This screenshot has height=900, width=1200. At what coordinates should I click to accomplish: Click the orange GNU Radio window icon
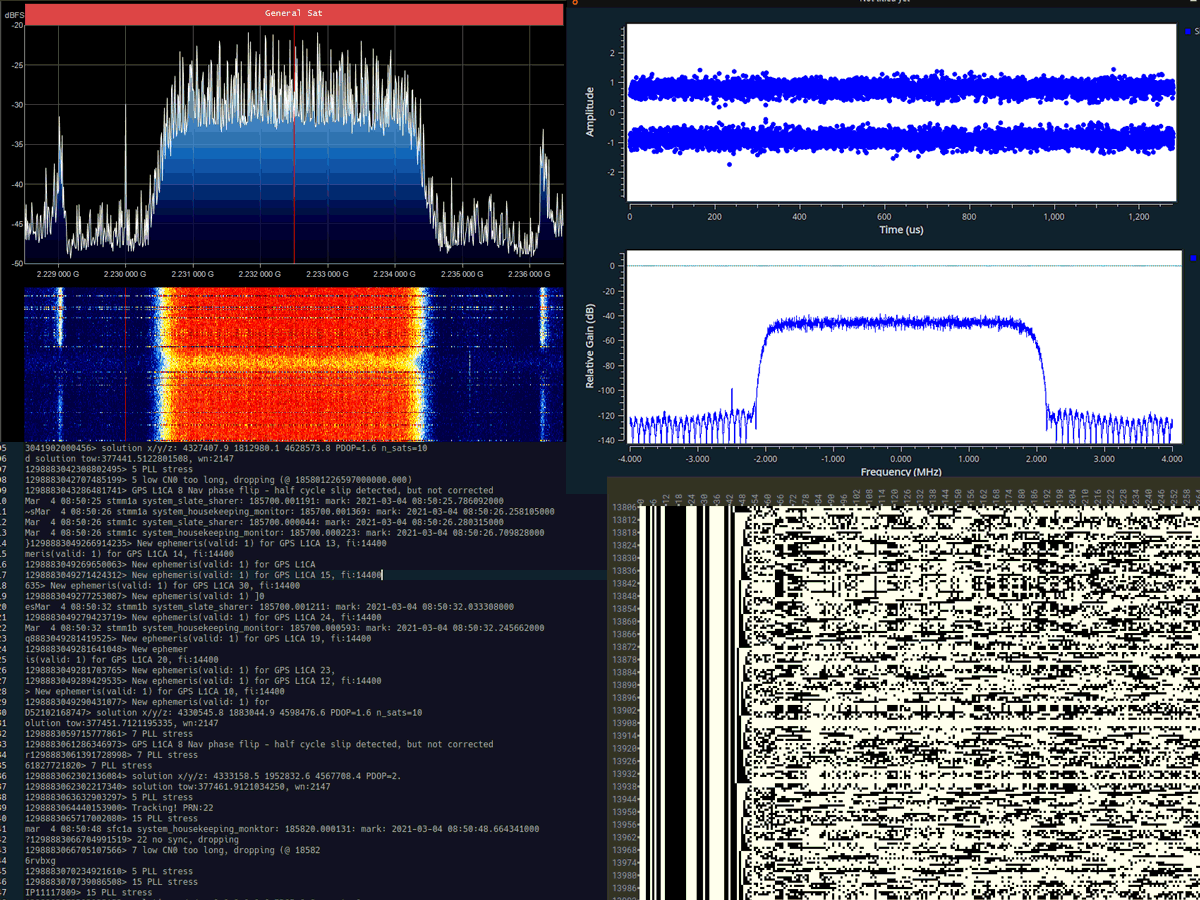pos(574,3)
